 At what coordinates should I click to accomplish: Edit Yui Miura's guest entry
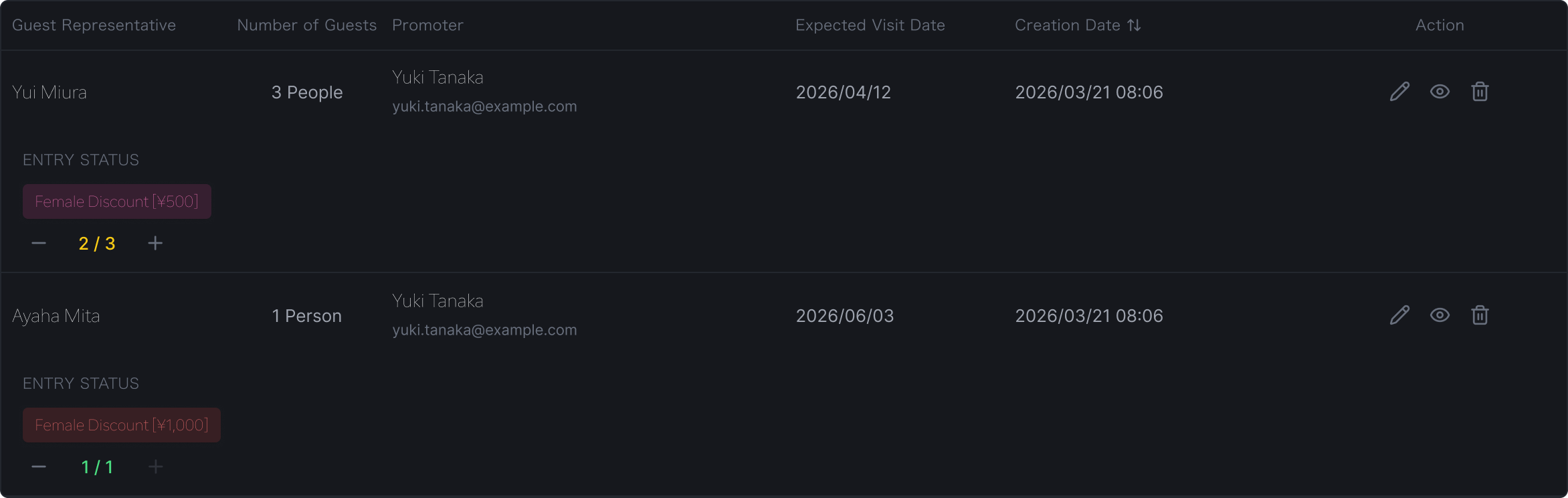[1399, 92]
